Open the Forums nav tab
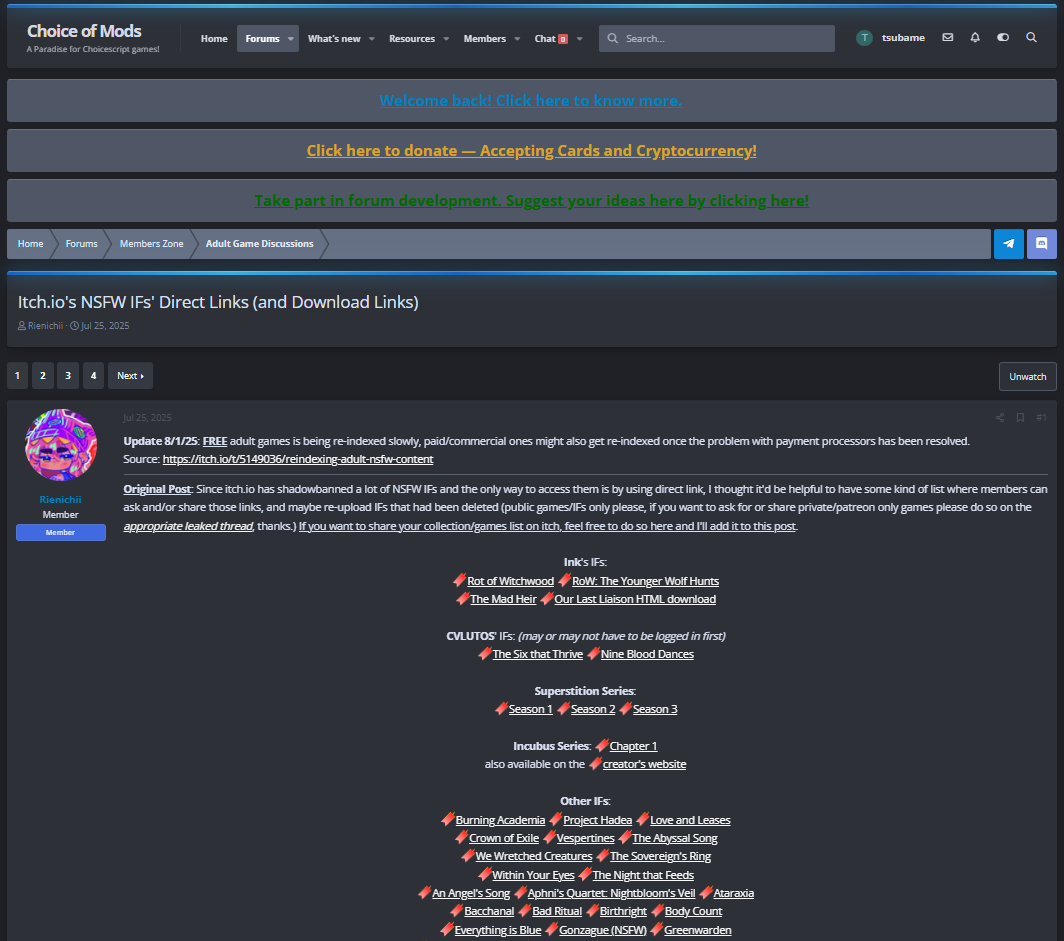 [x=262, y=39]
